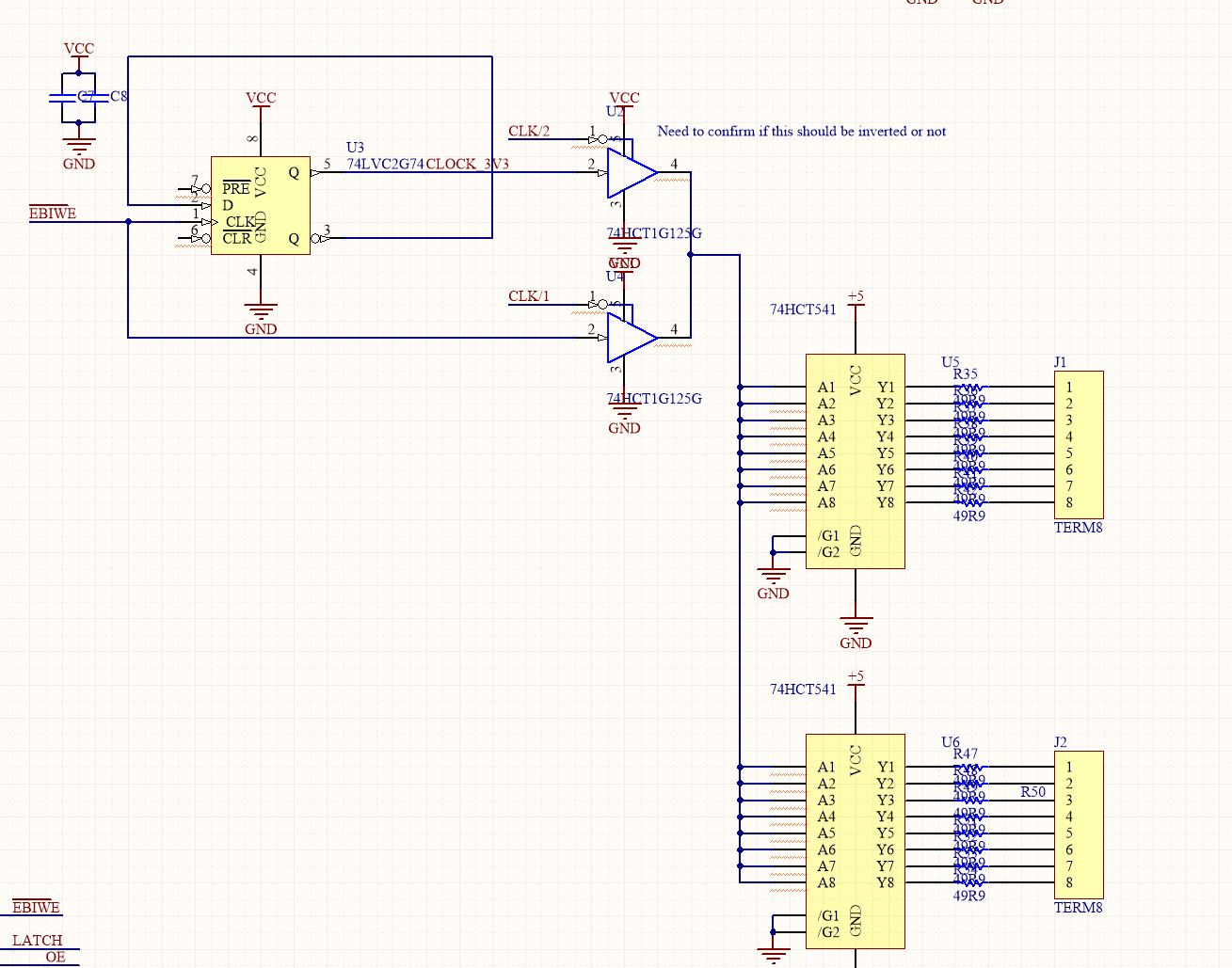Click the /G2 pin label on U6
The width and height of the screenshot is (1232, 968).
click(829, 932)
